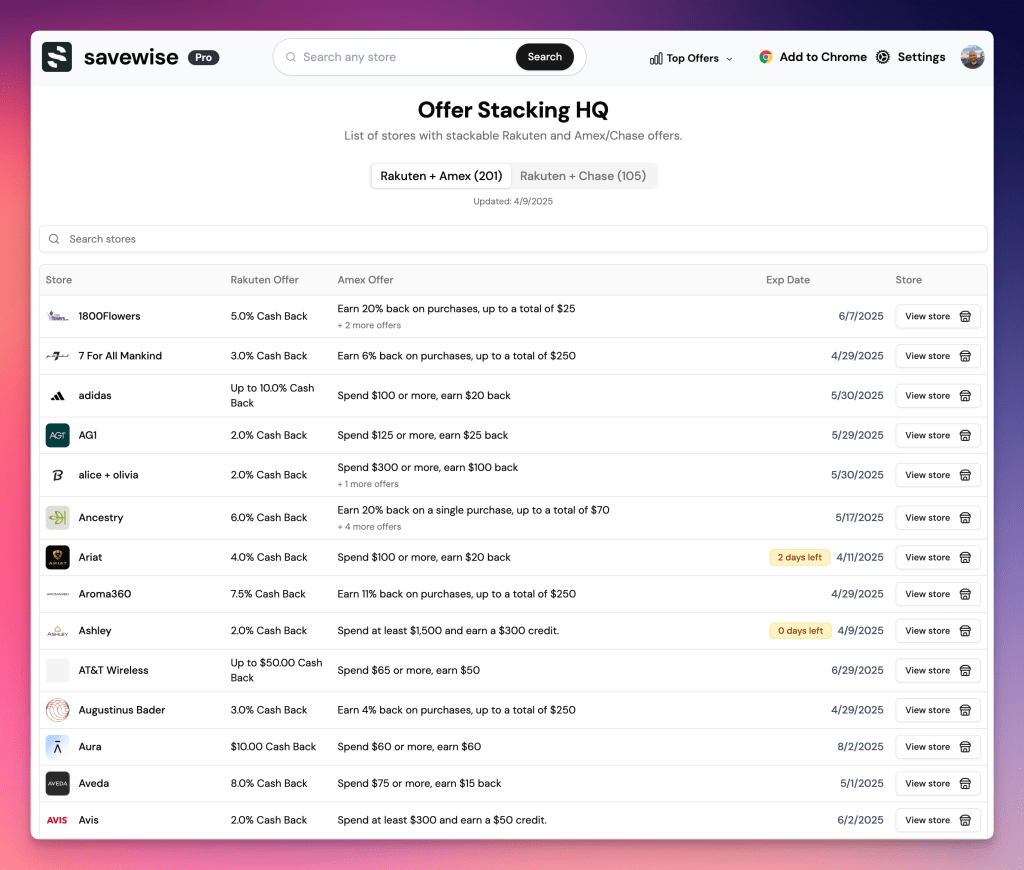Click the profile avatar in the header
Viewport: 1024px width, 870px height.
[x=972, y=57]
